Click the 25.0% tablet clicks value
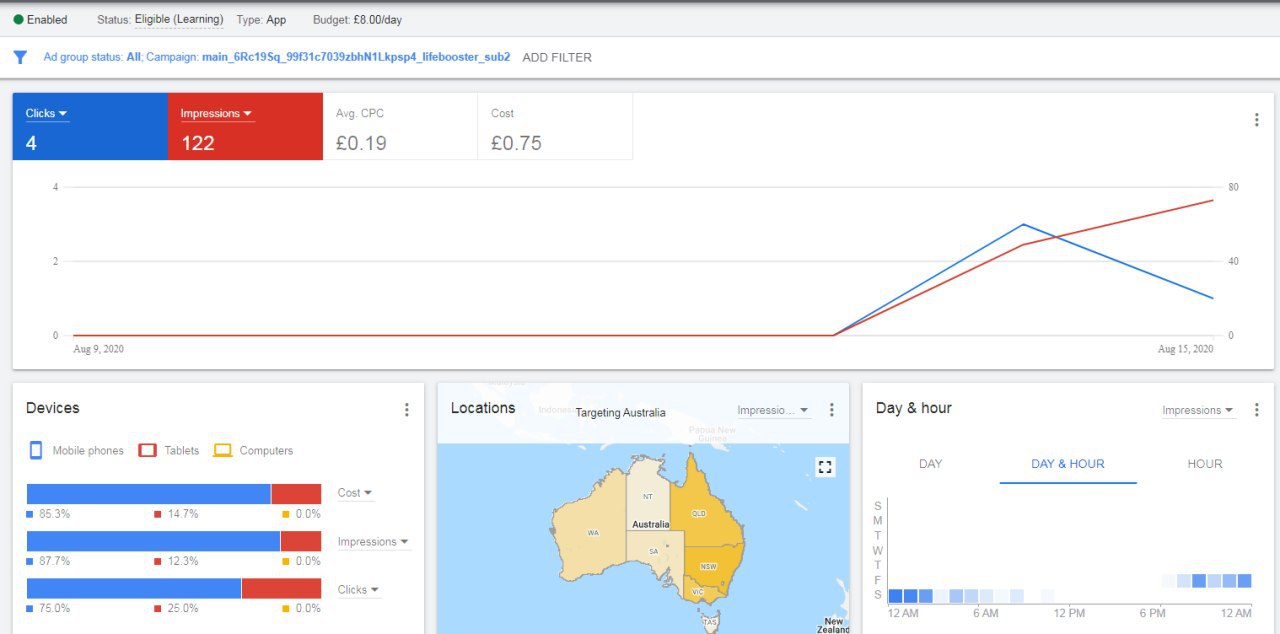This screenshot has width=1280, height=634. pyautogui.click(x=182, y=608)
